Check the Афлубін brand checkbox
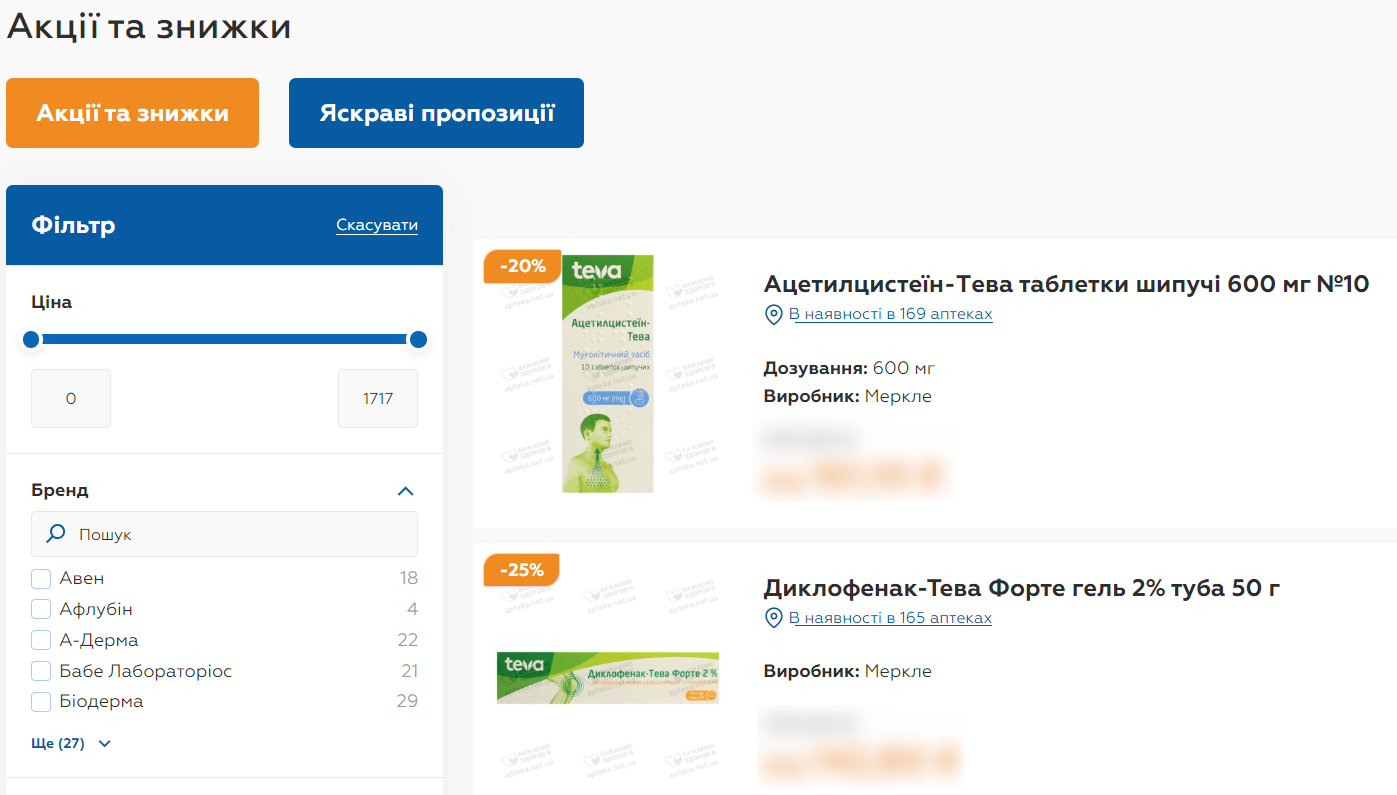1397x795 pixels. click(x=41, y=610)
